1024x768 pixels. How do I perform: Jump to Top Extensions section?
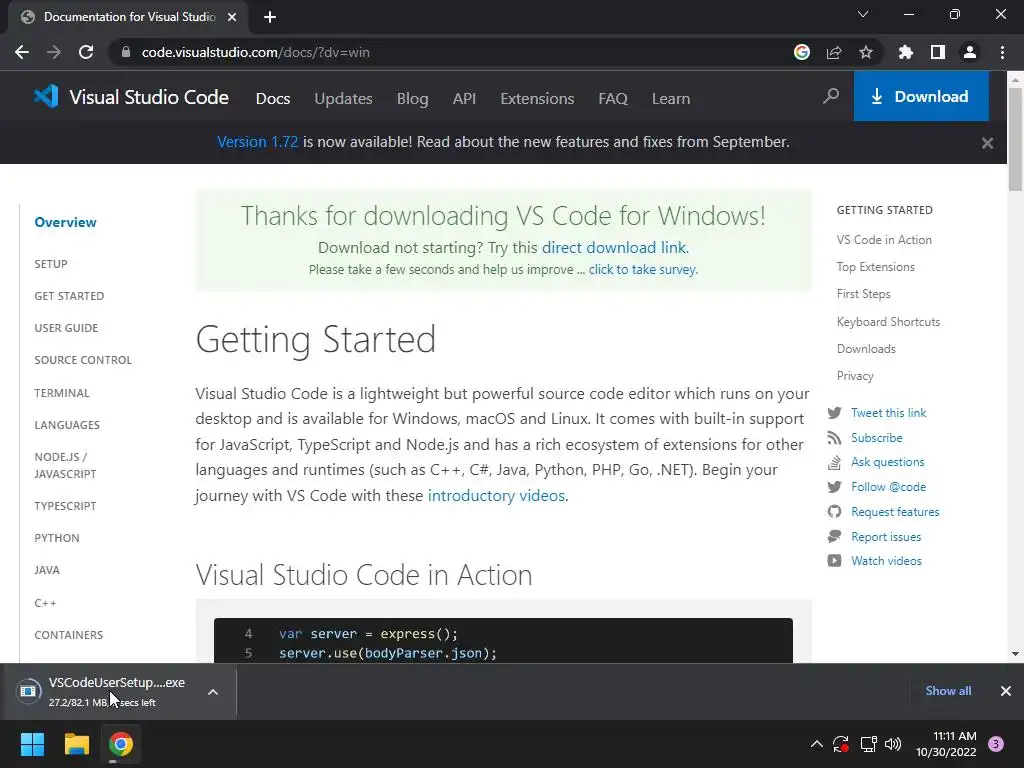(x=876, y=266)
